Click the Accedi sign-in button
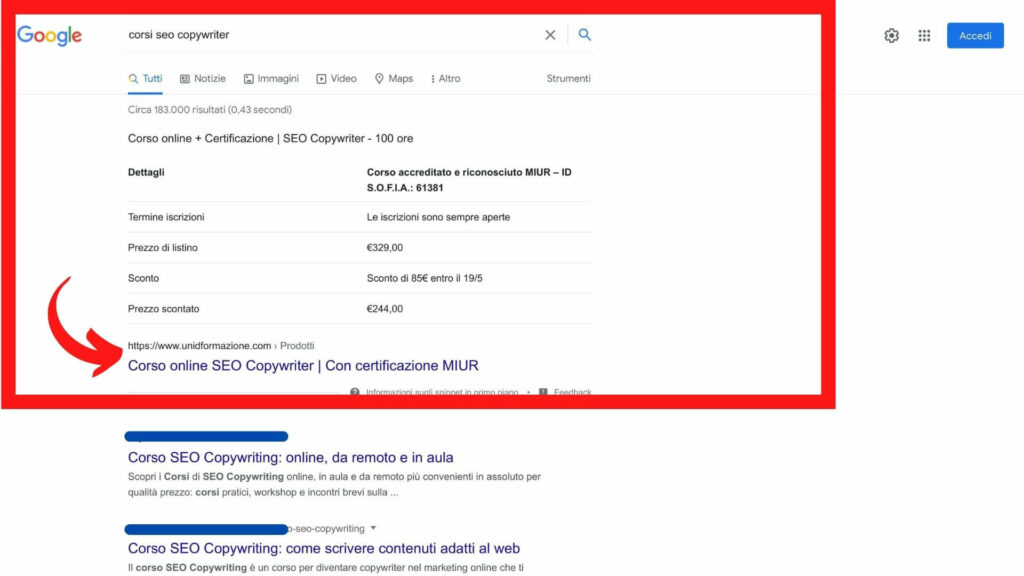Screen dimensions: 1024x576 click(975, 36)
